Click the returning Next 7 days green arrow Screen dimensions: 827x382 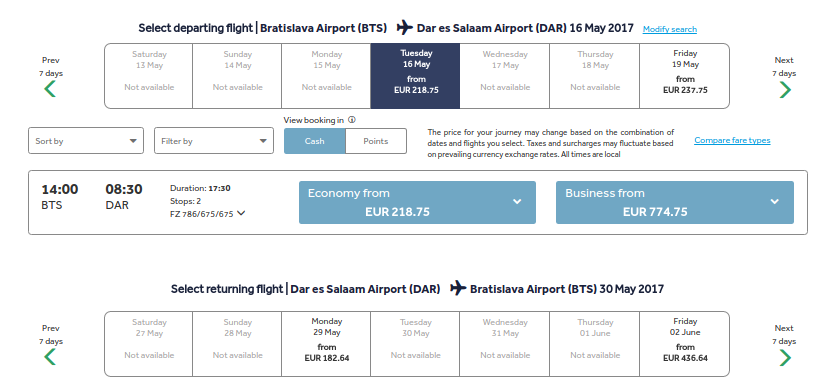[x=785, y=357]
